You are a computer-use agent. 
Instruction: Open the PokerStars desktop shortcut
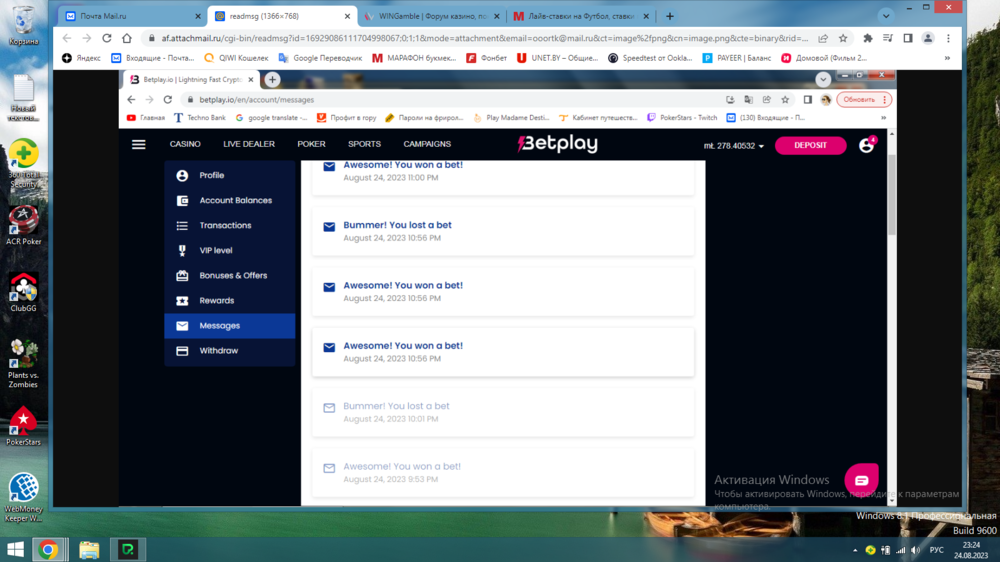[23, 424]
